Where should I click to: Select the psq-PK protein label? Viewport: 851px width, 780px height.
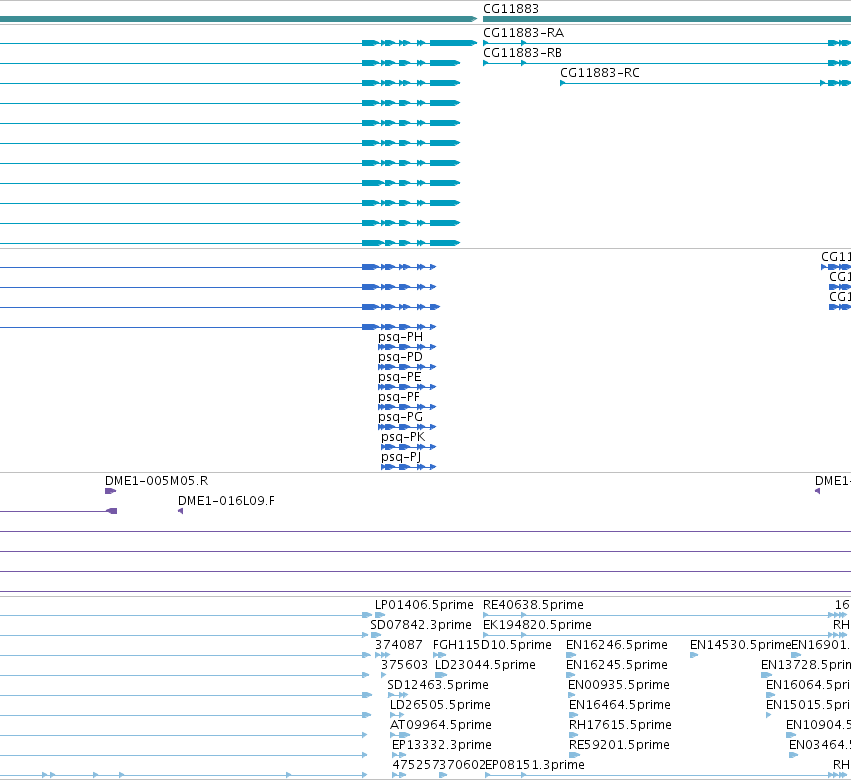tap(403, 437)
